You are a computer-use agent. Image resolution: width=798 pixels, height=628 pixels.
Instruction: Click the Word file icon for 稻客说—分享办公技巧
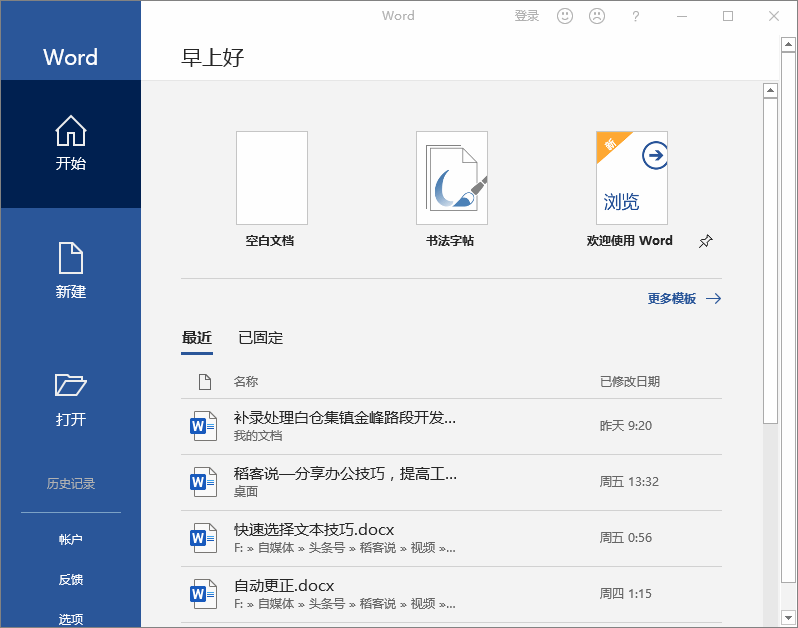(203, 482)
